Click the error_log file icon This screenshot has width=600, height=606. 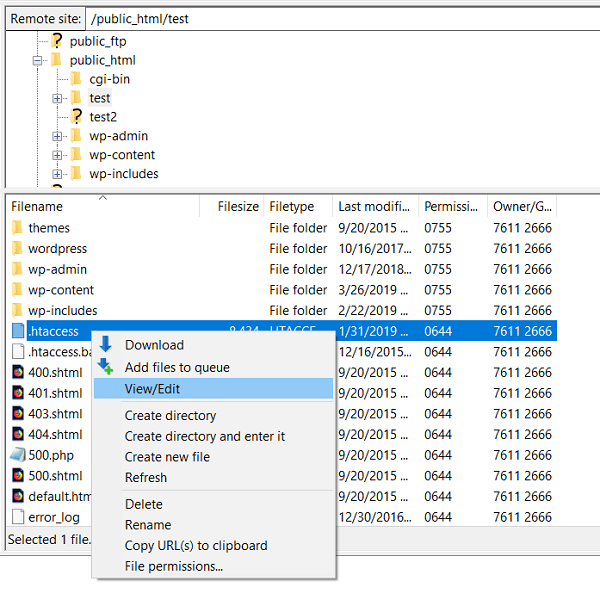[x=18, y=517]
